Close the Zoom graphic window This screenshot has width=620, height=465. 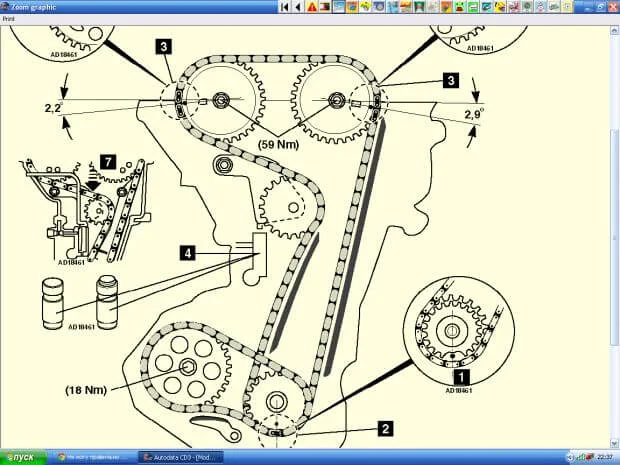pos(611,5)
